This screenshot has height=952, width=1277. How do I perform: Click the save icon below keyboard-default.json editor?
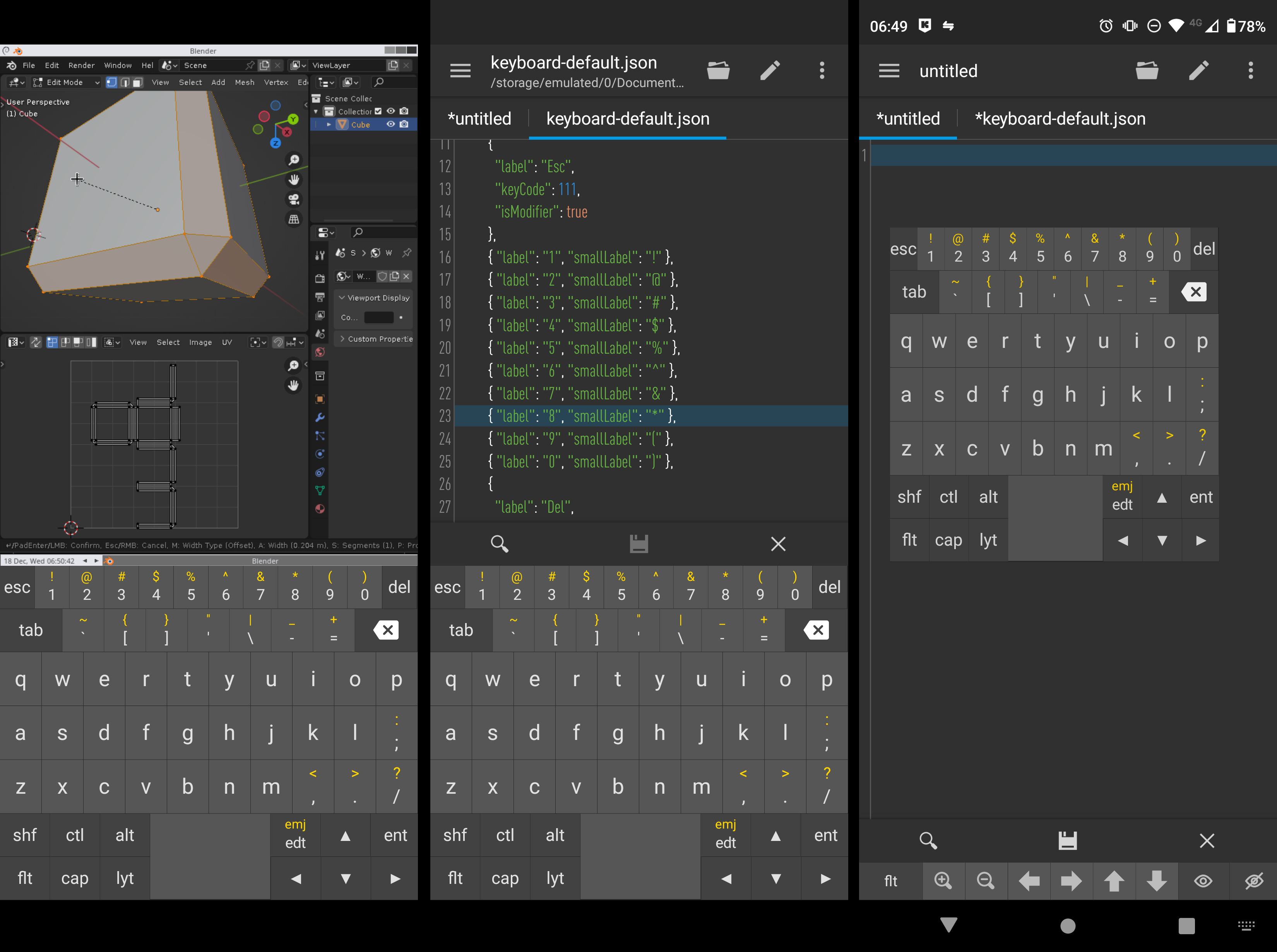point(638,543)
